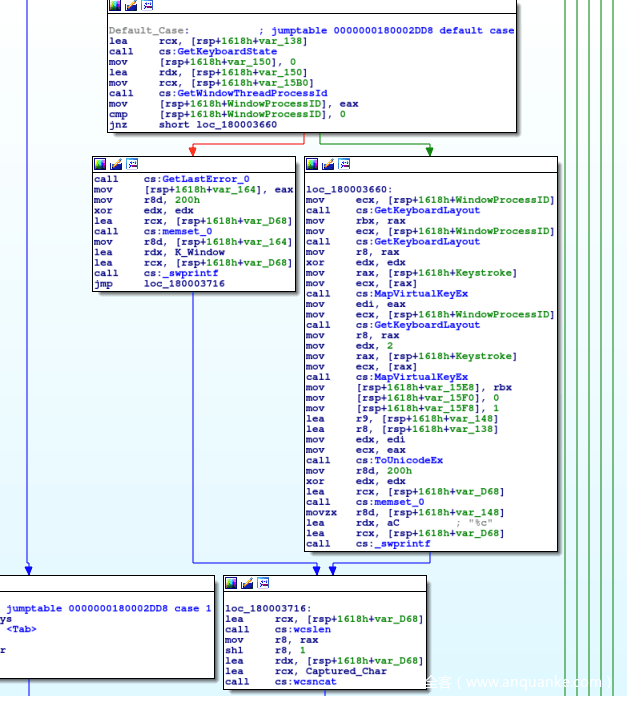Click the pencil icon on GetLastError_0 block
This screenshot has height=701, width=627.
(116, 163)
